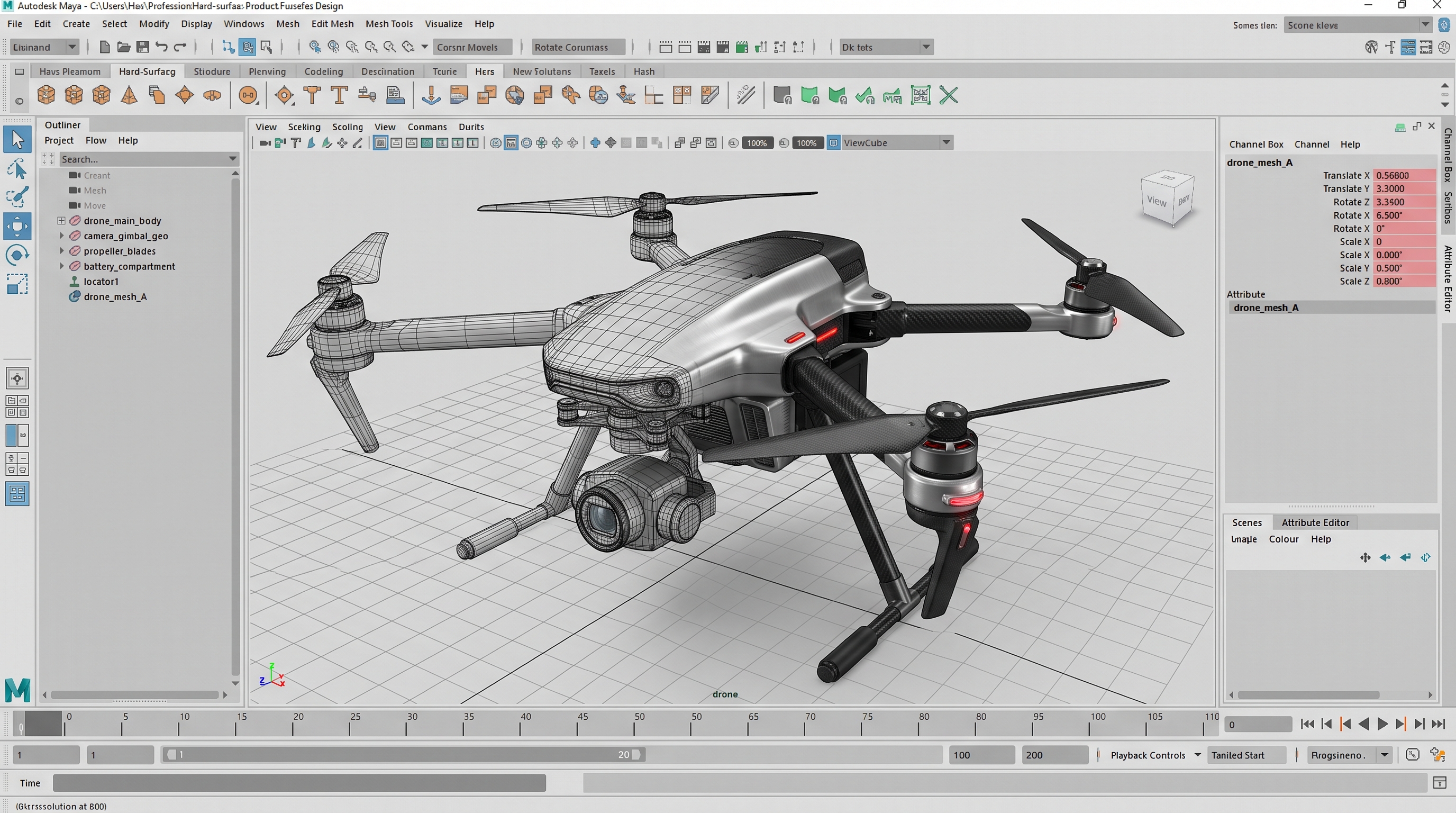Select drone_mesh_A in the Outliner
The image size is (1456, 813).
click(x=115, y=297)
